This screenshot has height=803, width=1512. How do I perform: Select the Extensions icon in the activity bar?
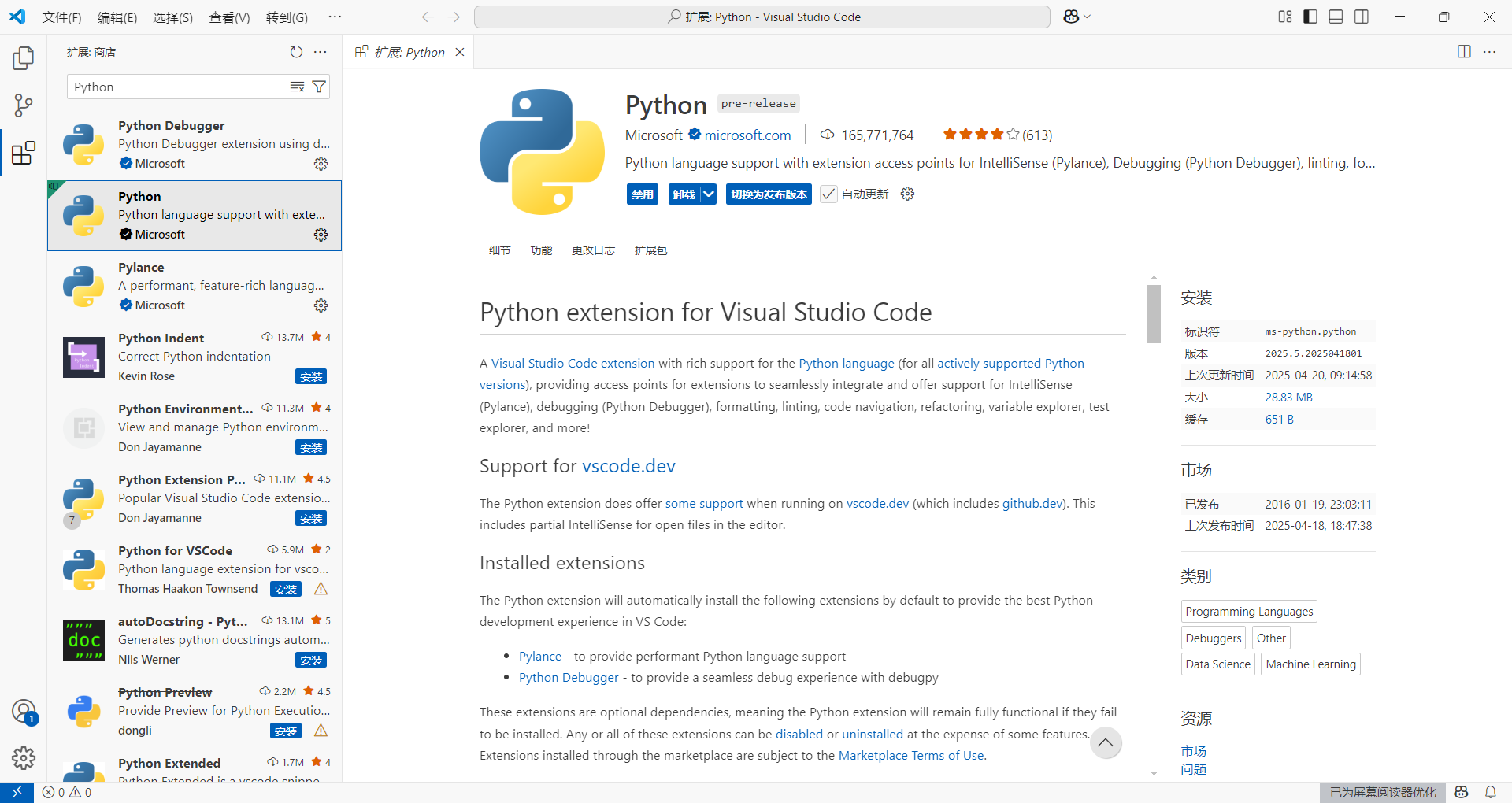[x=23, y=153]
